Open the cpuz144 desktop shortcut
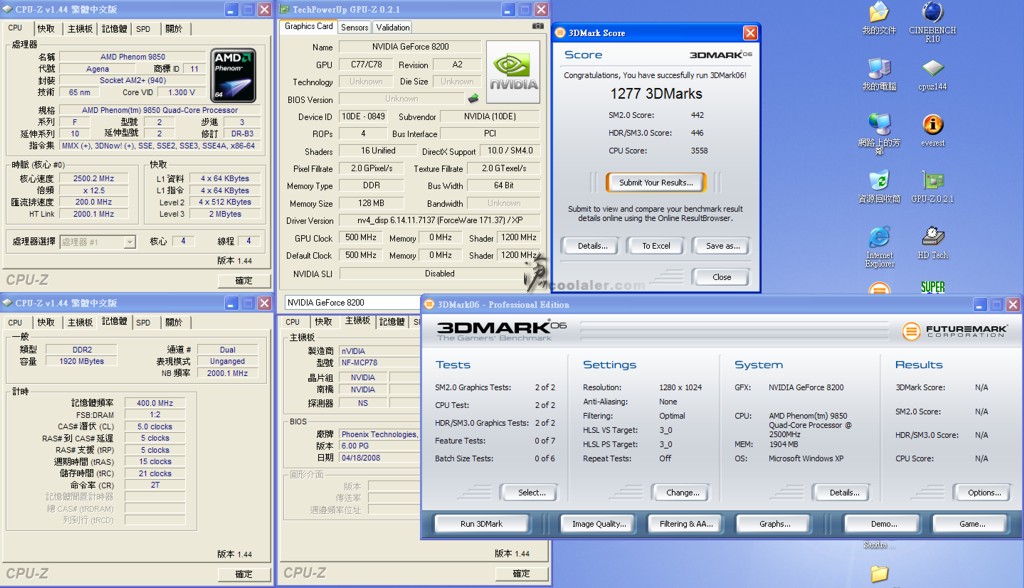This screenshot has height=588, width=1024. pos(933,74)
